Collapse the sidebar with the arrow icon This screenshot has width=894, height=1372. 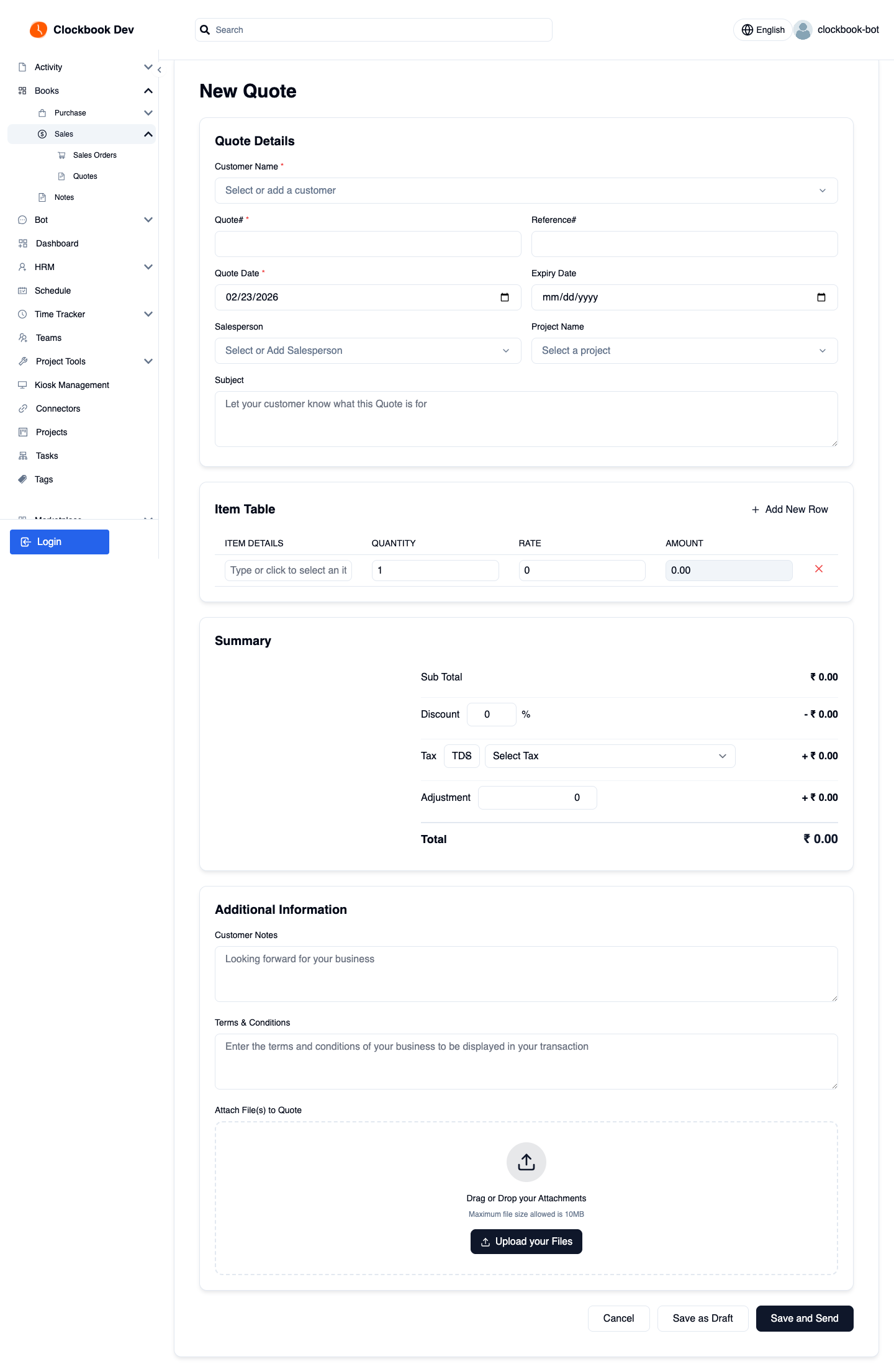[x=160, y=70]
